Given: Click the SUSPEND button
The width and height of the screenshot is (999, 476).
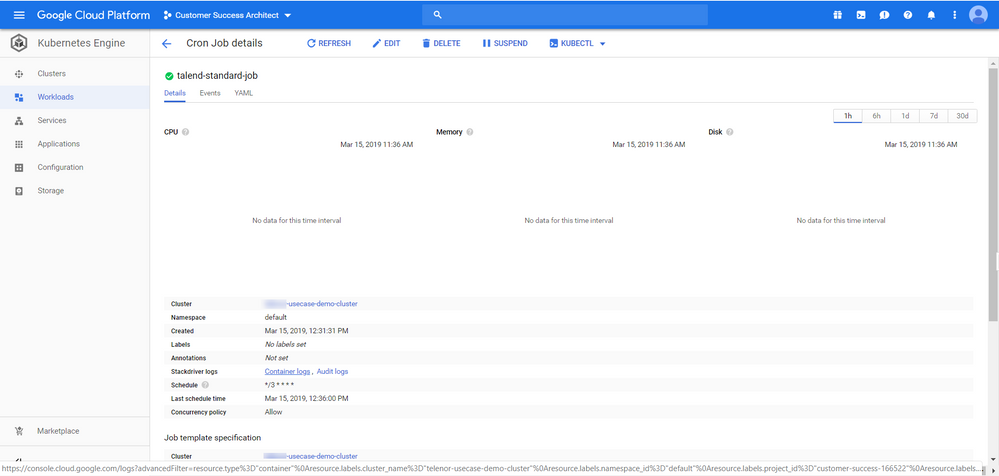Looking at the screenshot, I should click(x=505, y=44).
